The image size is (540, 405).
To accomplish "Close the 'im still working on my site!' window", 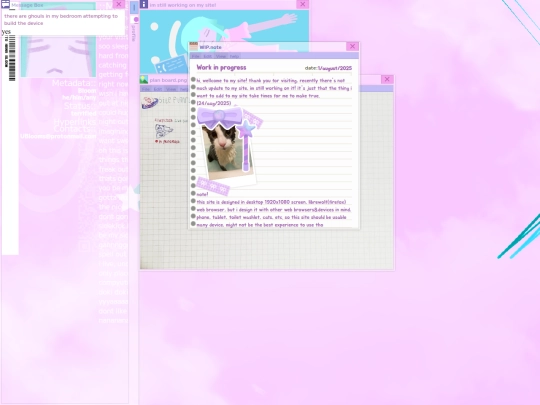I will click(x=302, y=4).
